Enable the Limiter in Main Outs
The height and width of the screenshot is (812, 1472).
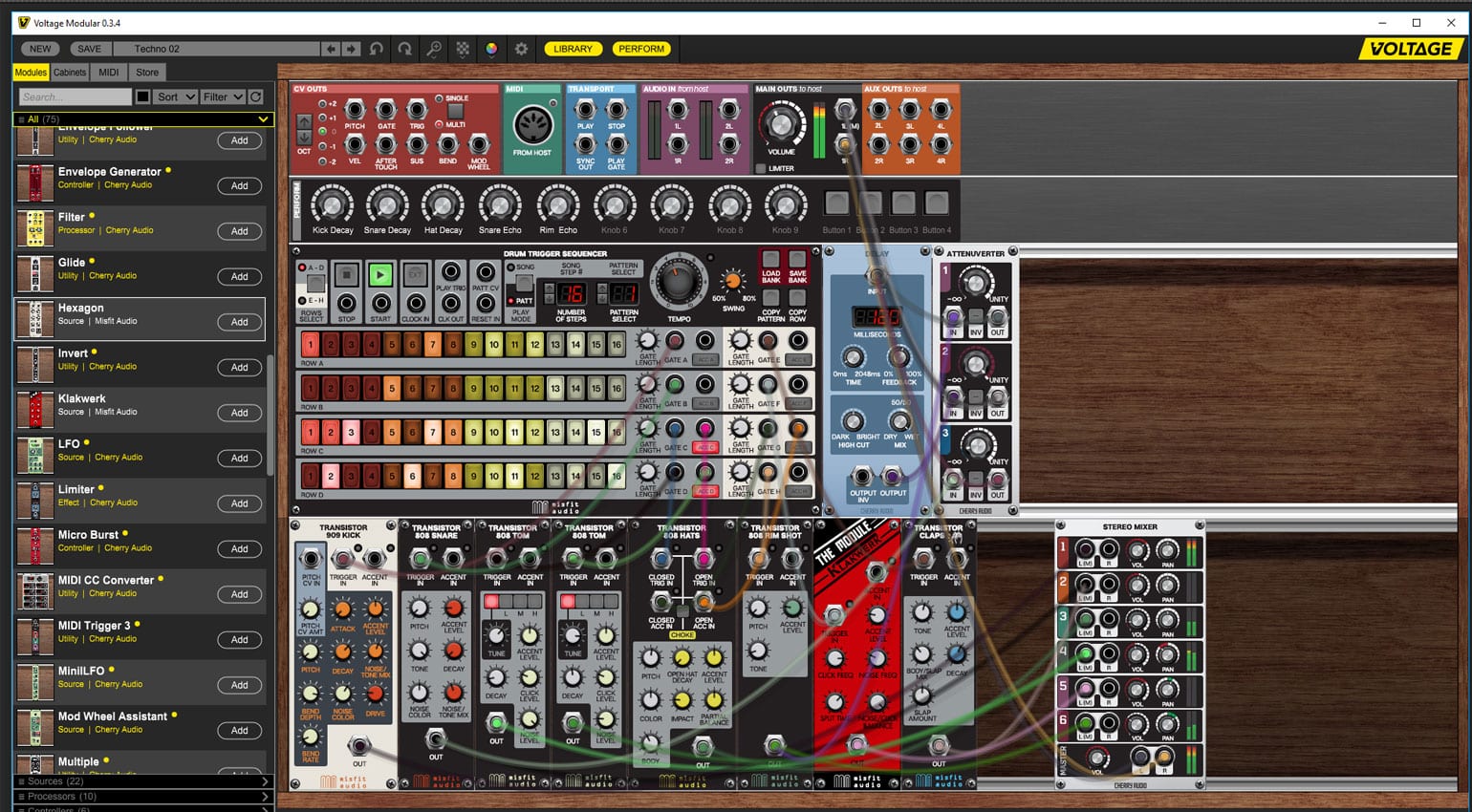(x=761, y=168)
